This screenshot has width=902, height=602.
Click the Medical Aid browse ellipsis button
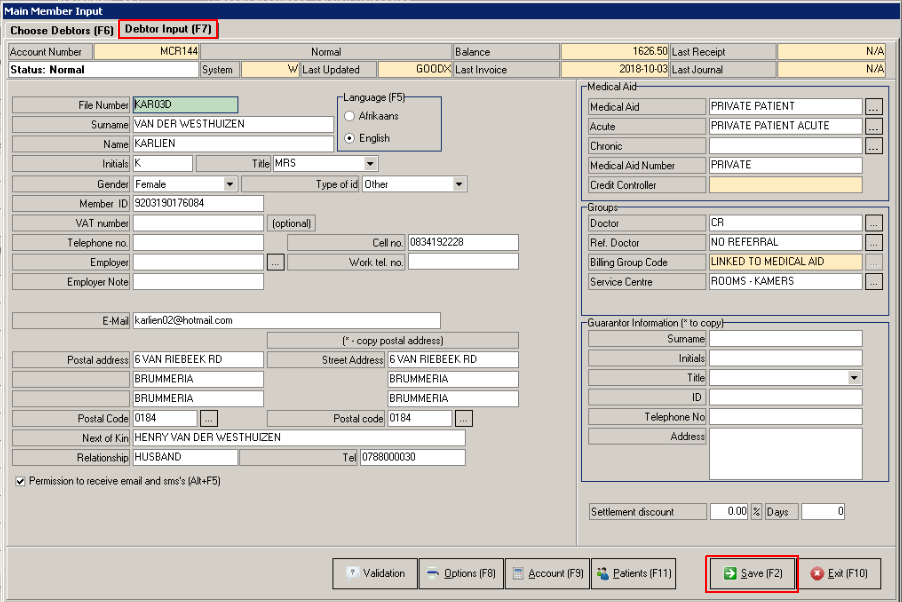874,106
